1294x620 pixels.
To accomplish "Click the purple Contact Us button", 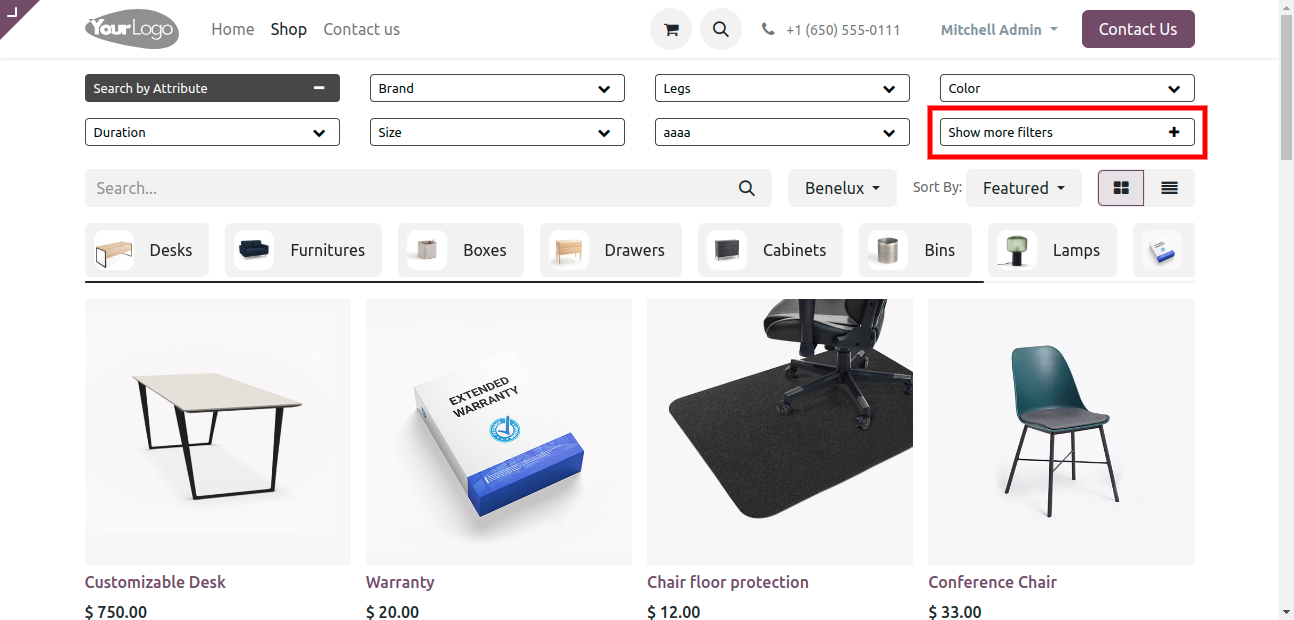I will [1138, 29].
